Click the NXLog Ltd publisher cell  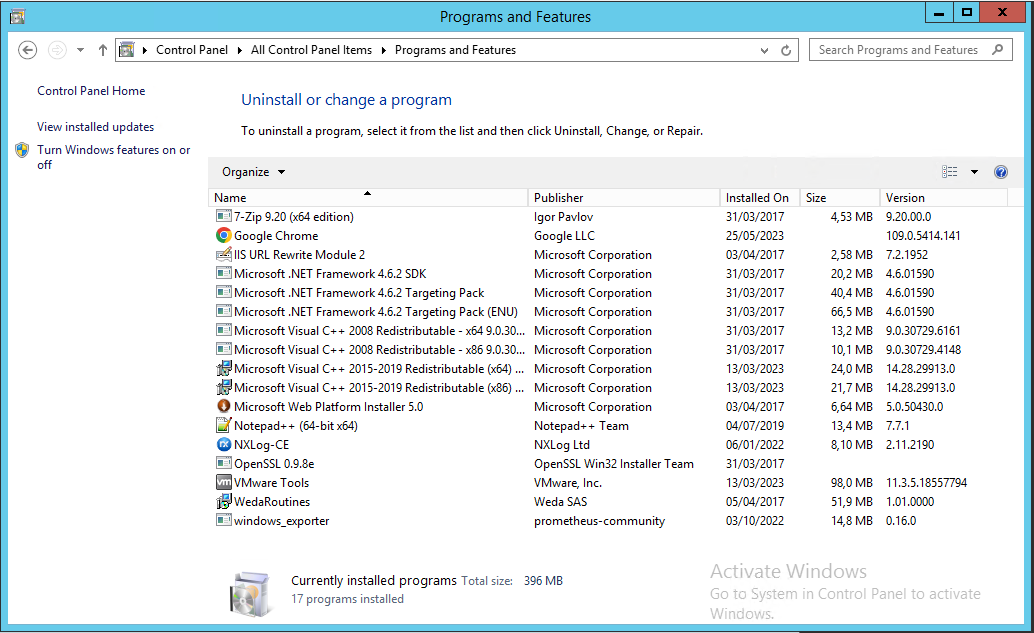(562, 445)
